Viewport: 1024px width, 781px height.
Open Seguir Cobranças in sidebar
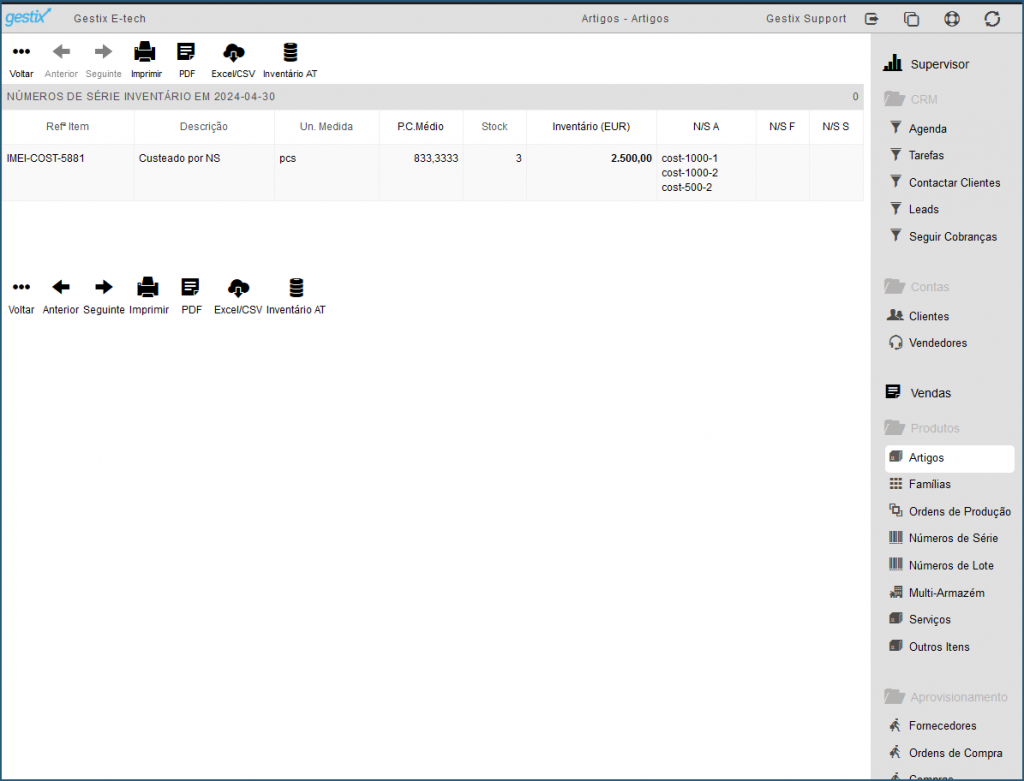pyautogui.click(x=943, y=236)
